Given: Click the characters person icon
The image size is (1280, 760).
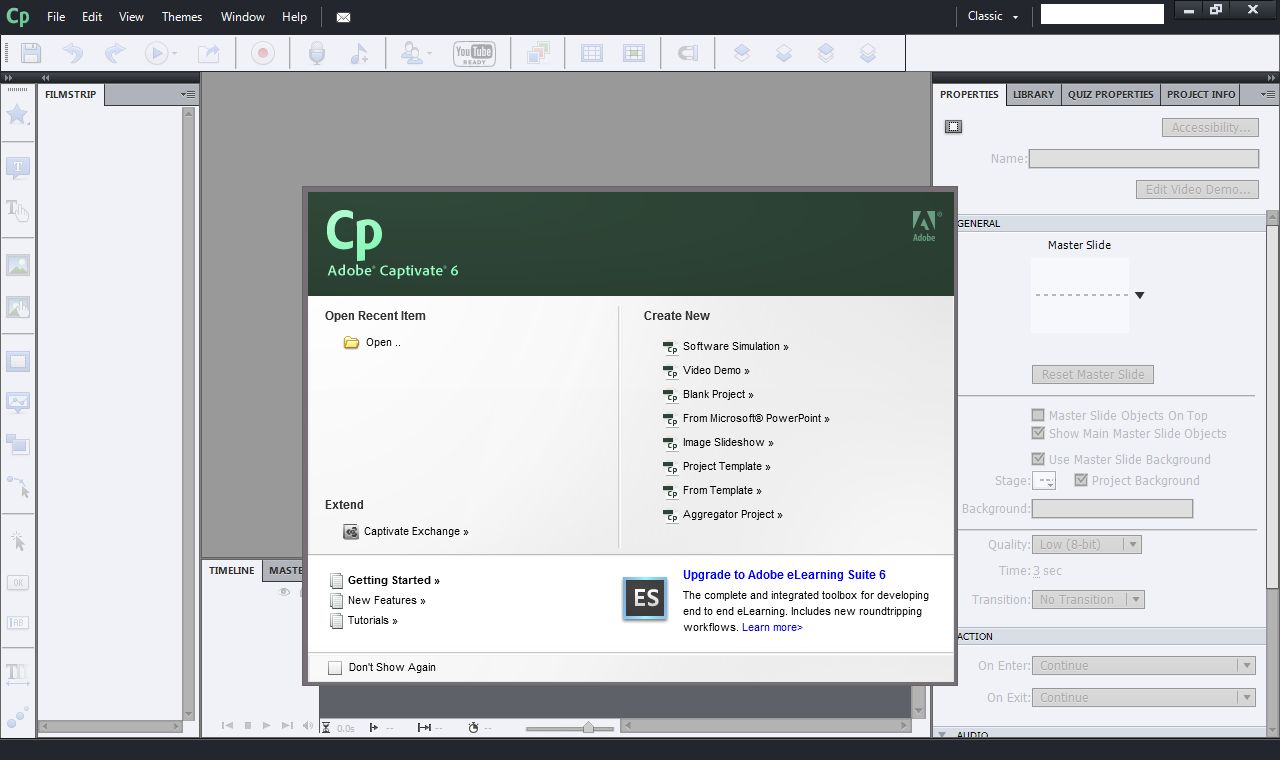Looking at the screenshot, I should point(411,53).
